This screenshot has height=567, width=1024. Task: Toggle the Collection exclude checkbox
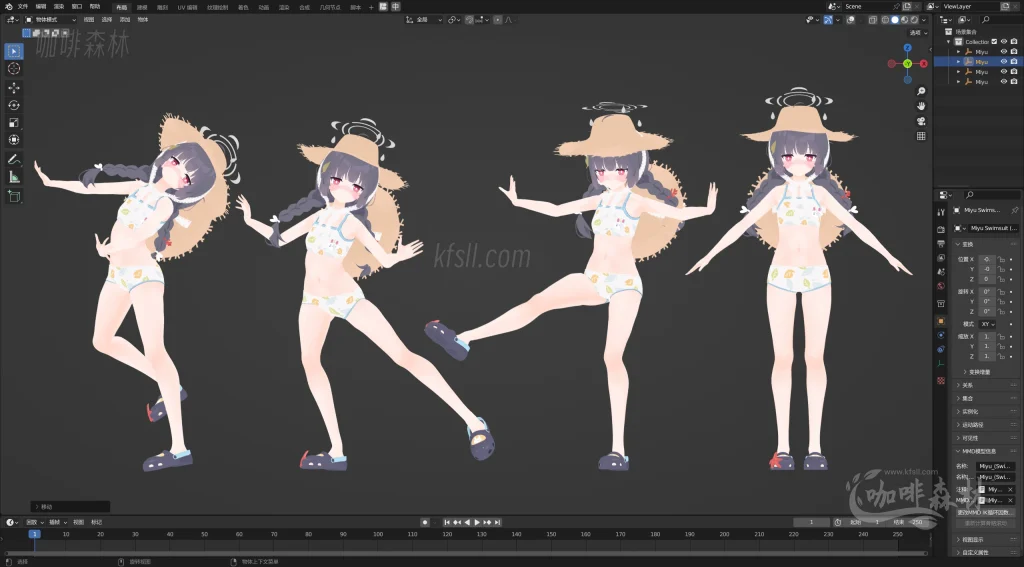coord(994,42)
